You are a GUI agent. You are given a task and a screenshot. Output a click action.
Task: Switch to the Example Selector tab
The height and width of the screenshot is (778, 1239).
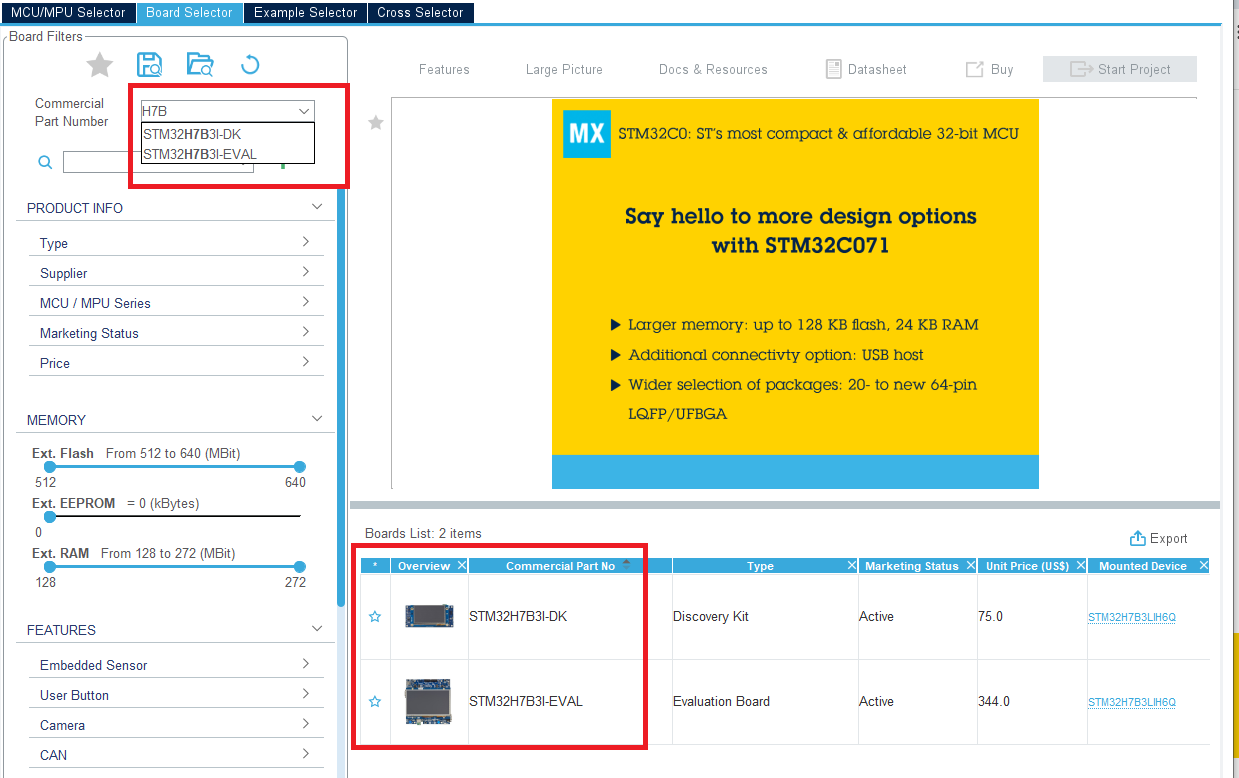304,12
